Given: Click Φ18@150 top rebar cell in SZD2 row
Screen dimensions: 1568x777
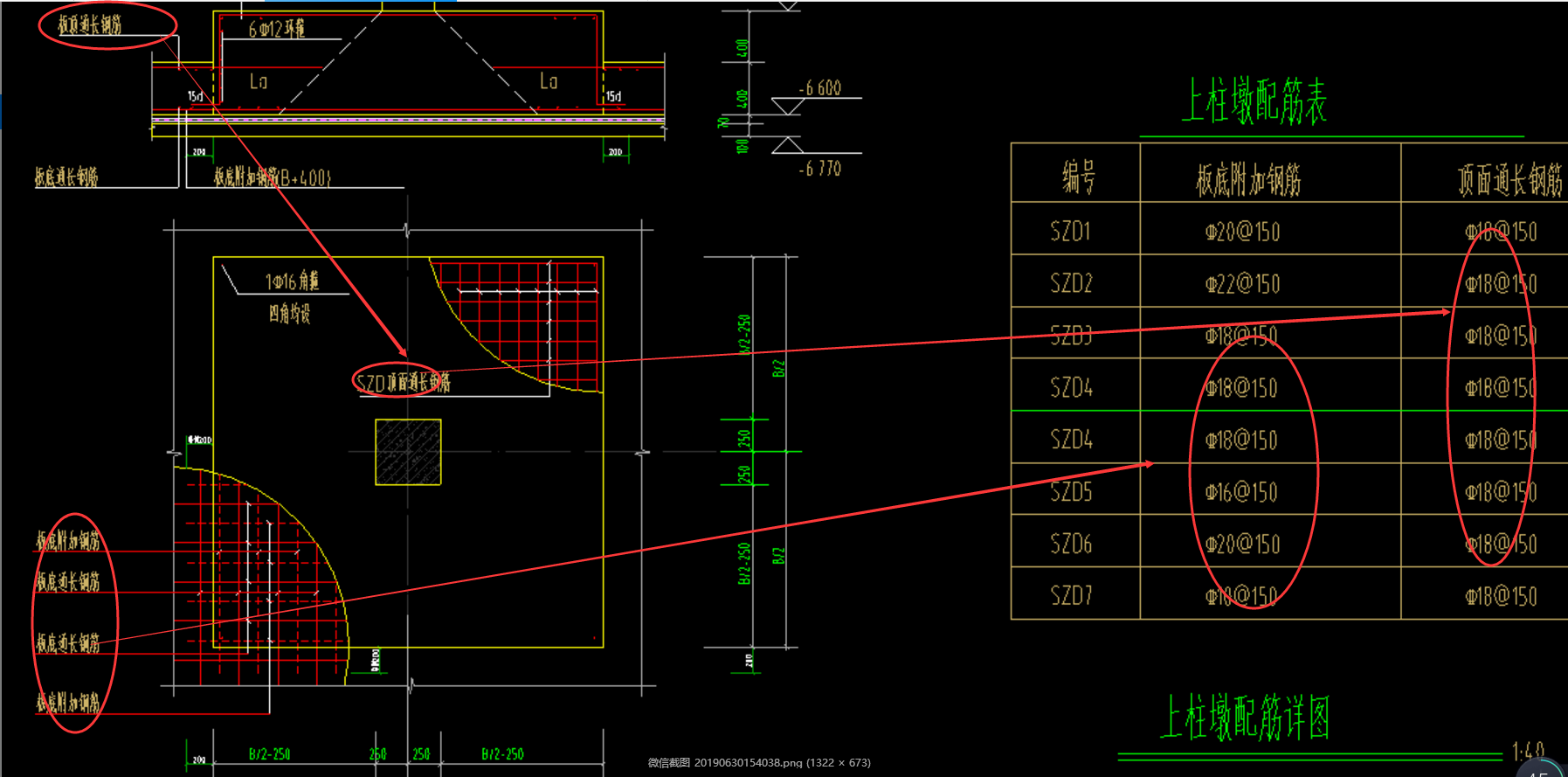Looking at the screenshot, I should [x=1501, y=283].
